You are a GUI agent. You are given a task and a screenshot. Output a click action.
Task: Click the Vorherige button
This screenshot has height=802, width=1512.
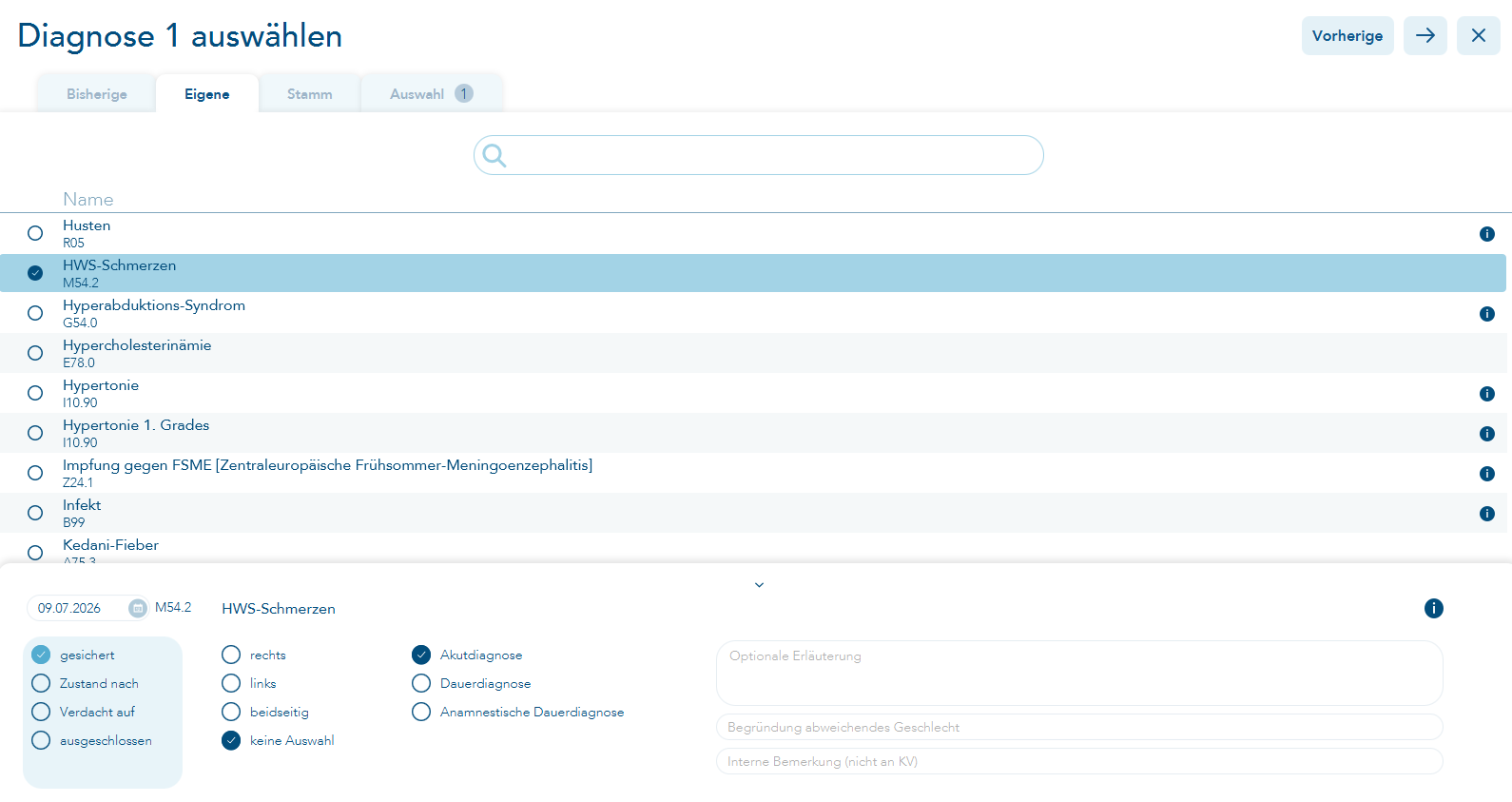click(1347, 35)
